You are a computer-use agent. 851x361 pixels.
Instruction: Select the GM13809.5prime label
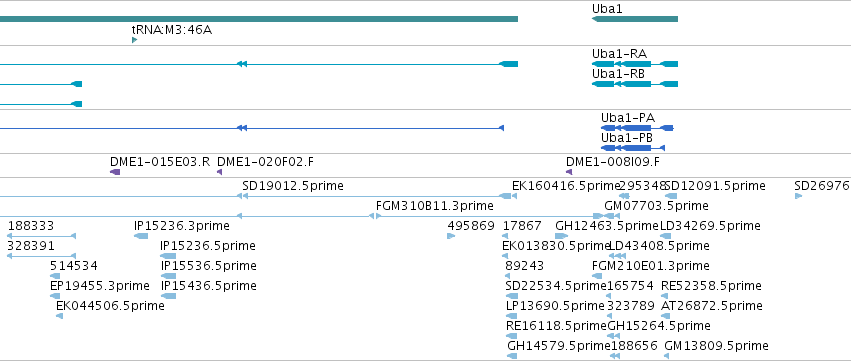pyautogui.click(x=716, y=346)
